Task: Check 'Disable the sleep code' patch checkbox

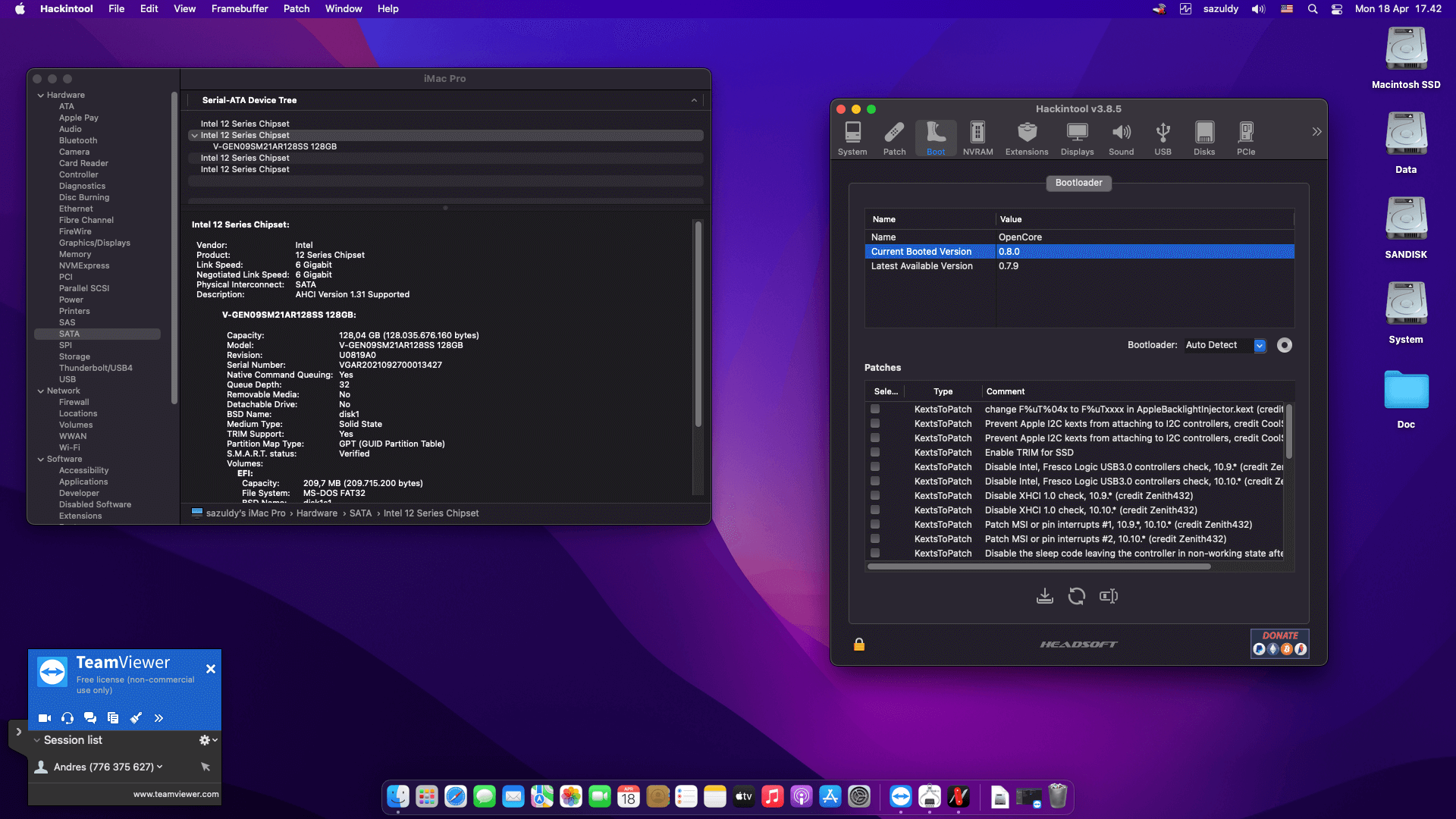Action: [x=875, y=554]
